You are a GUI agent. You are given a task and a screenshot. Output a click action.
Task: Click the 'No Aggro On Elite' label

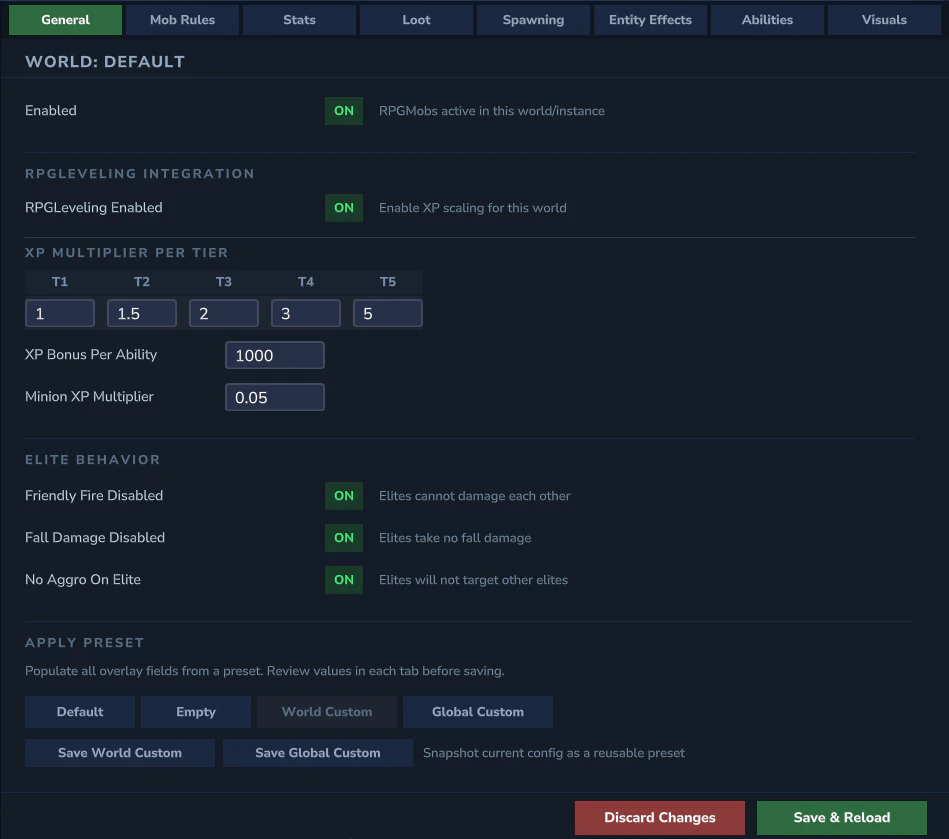point(83,579)
